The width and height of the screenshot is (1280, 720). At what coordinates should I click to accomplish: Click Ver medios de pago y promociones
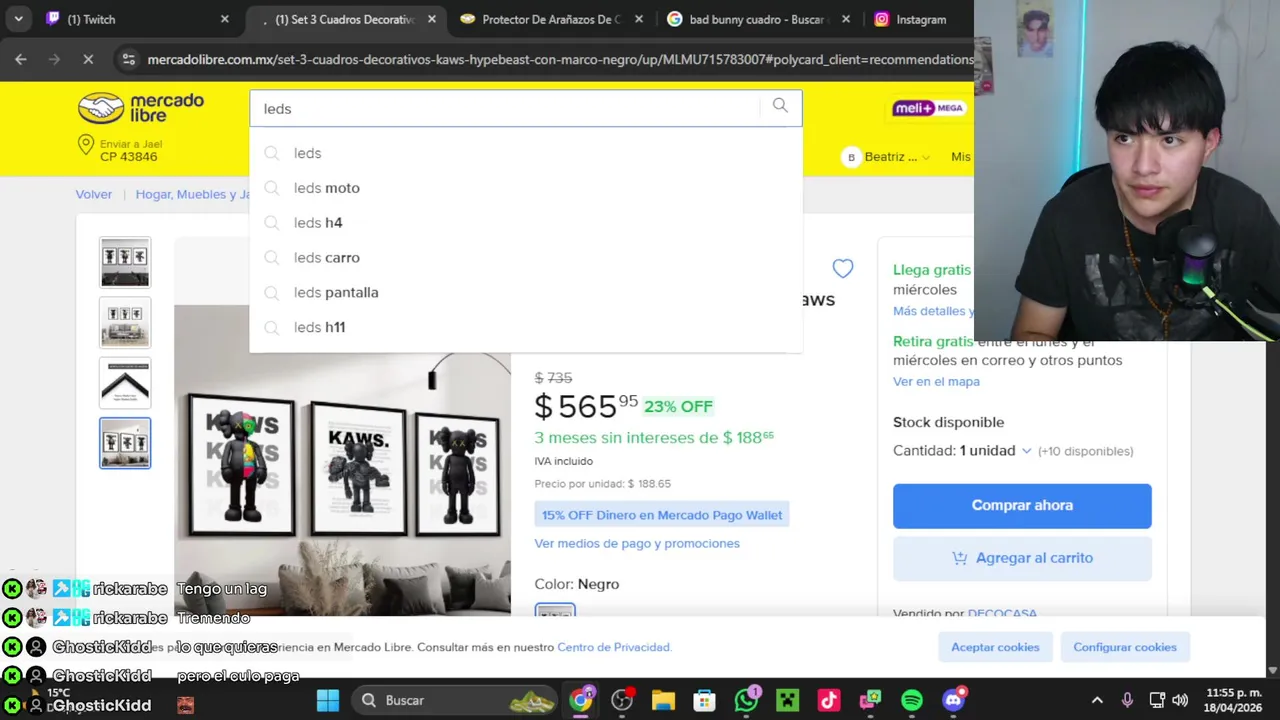pyautogui.click(x=637, y=543)
